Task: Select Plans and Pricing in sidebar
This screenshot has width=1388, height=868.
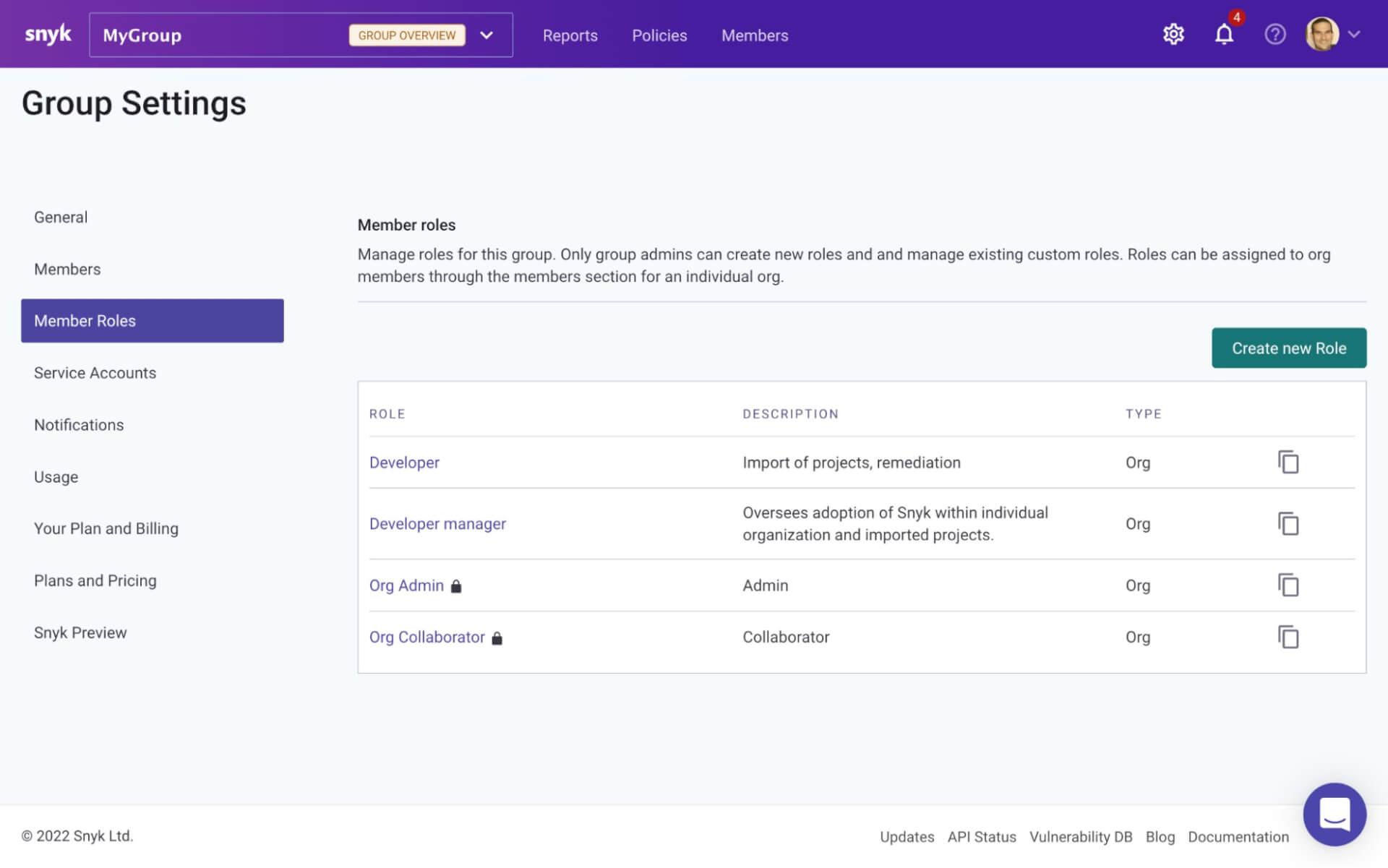Action: click(153, 580)
